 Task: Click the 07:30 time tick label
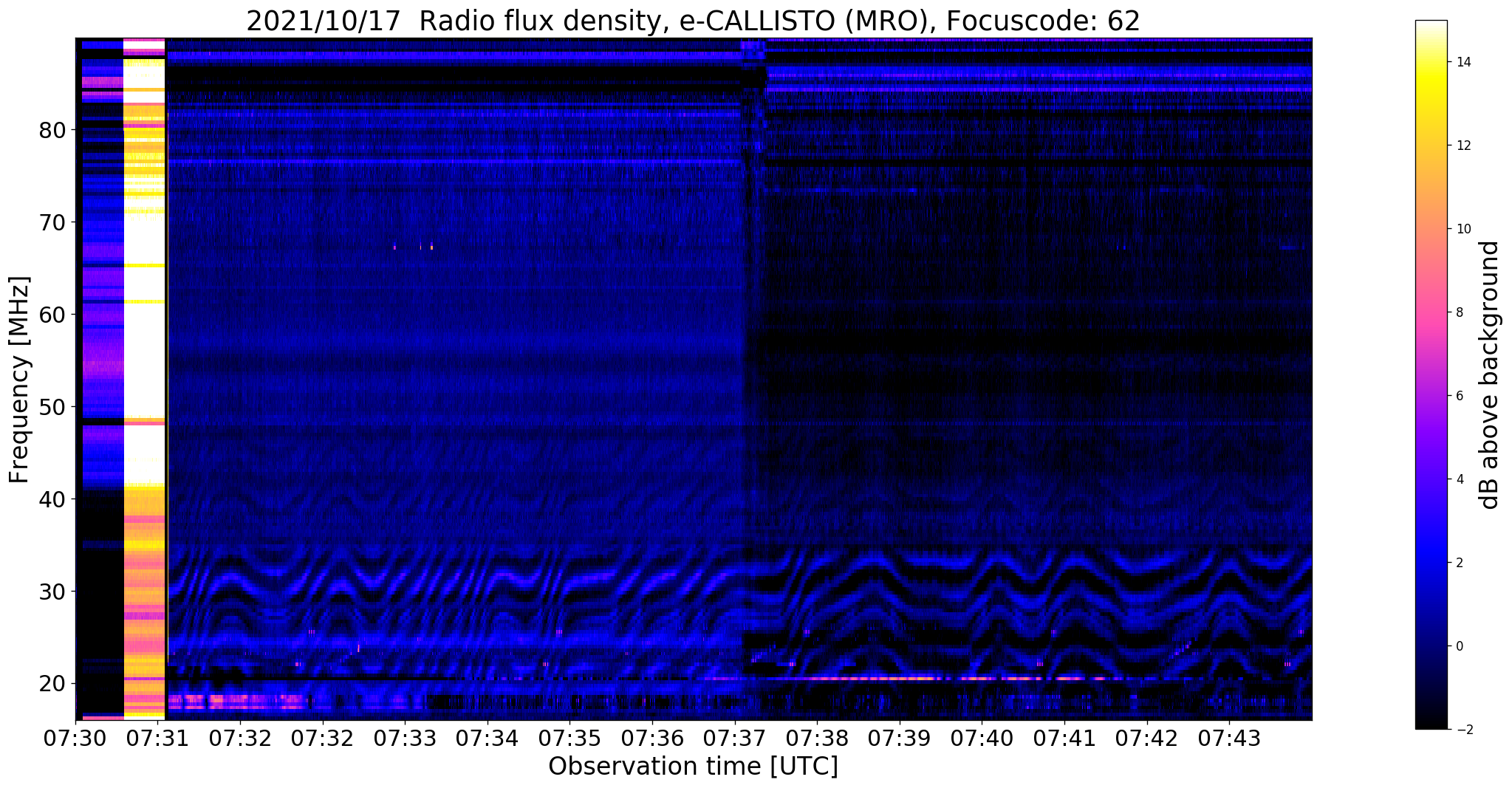click(x=75, y=738)
